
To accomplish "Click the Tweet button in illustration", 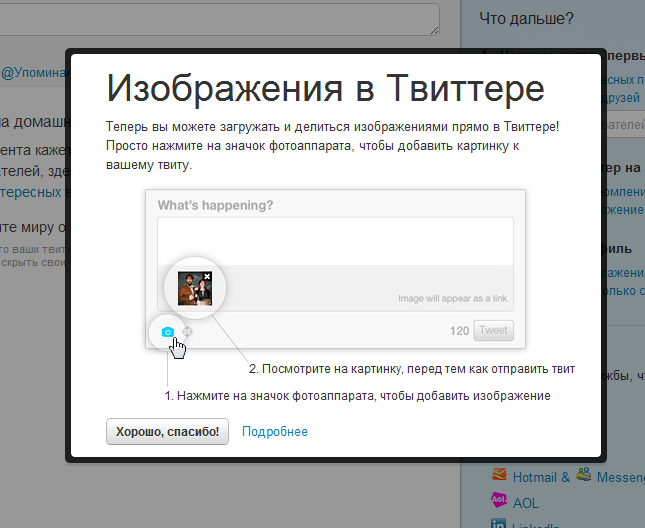I will (x=493, y=330).
